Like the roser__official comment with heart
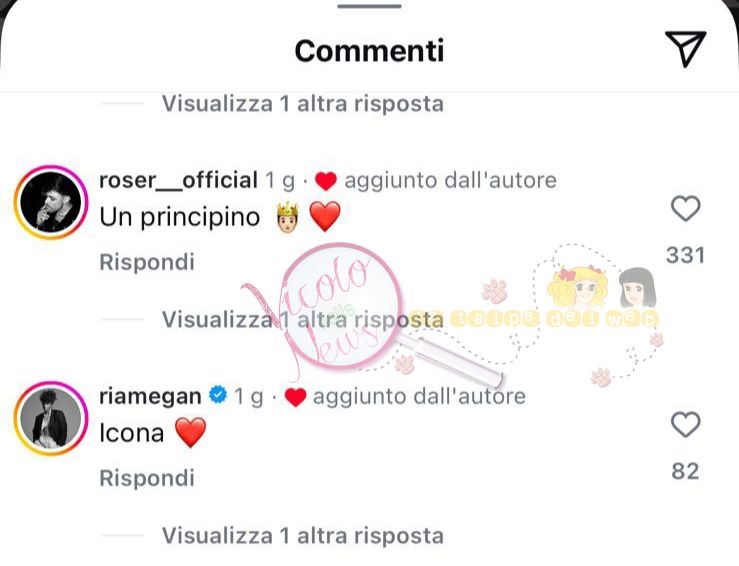739x566 pixels. pos(685,209)
